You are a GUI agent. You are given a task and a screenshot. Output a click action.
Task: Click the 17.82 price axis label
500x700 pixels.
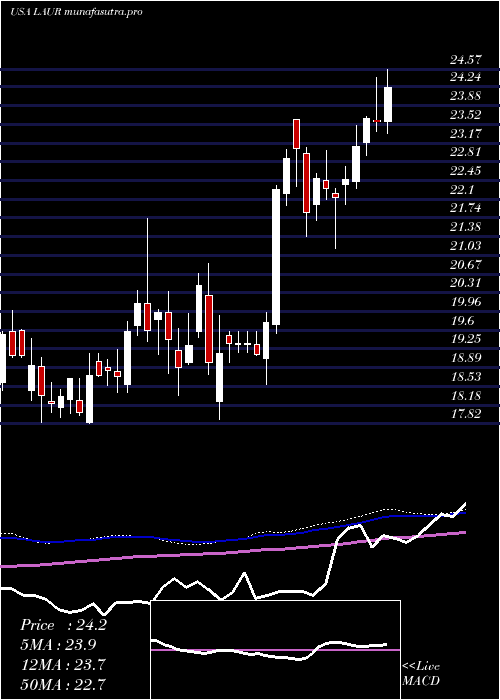(x=465, y=414)
